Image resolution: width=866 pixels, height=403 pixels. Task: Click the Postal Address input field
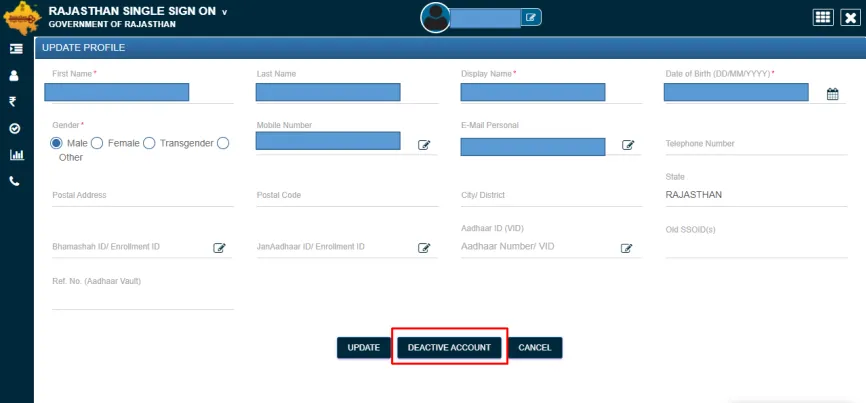[x=142, y=196]
